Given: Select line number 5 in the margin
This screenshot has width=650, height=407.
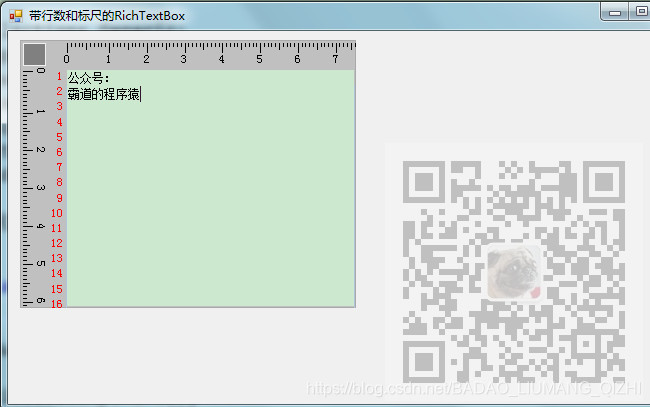Looking at the screenshot, I should 59,137.
